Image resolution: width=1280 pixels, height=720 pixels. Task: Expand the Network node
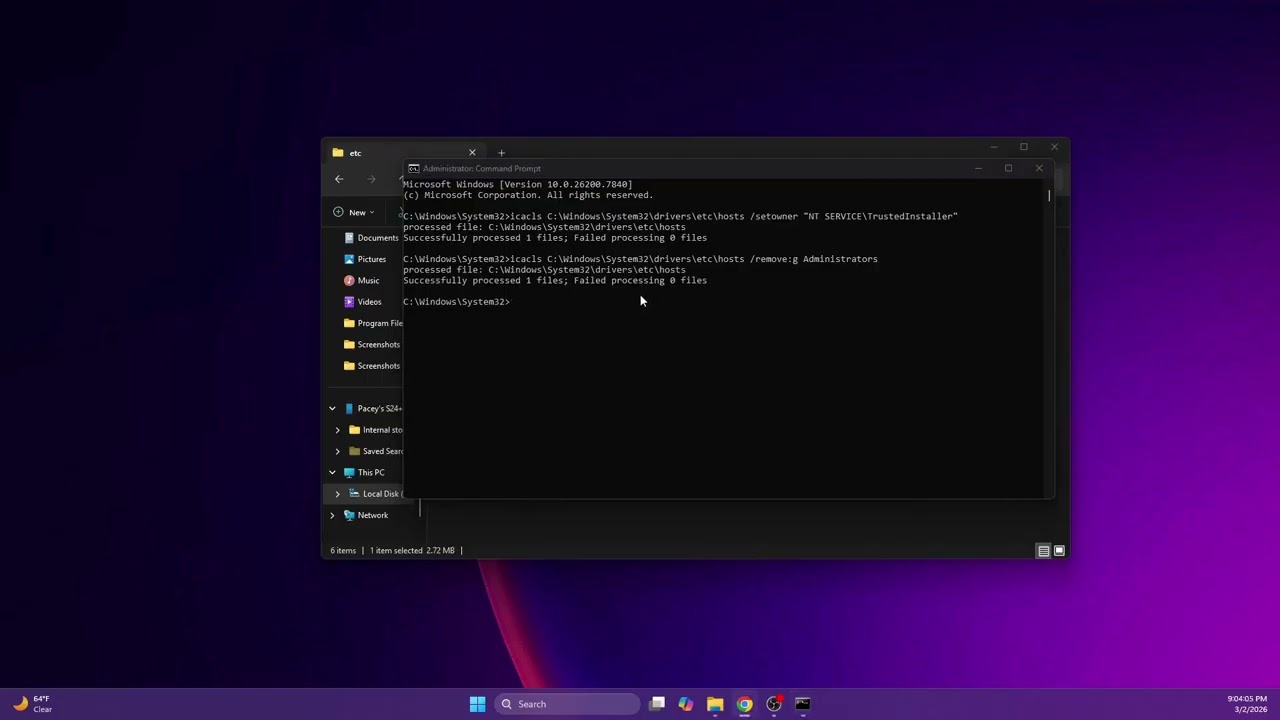tap(332, 515)
